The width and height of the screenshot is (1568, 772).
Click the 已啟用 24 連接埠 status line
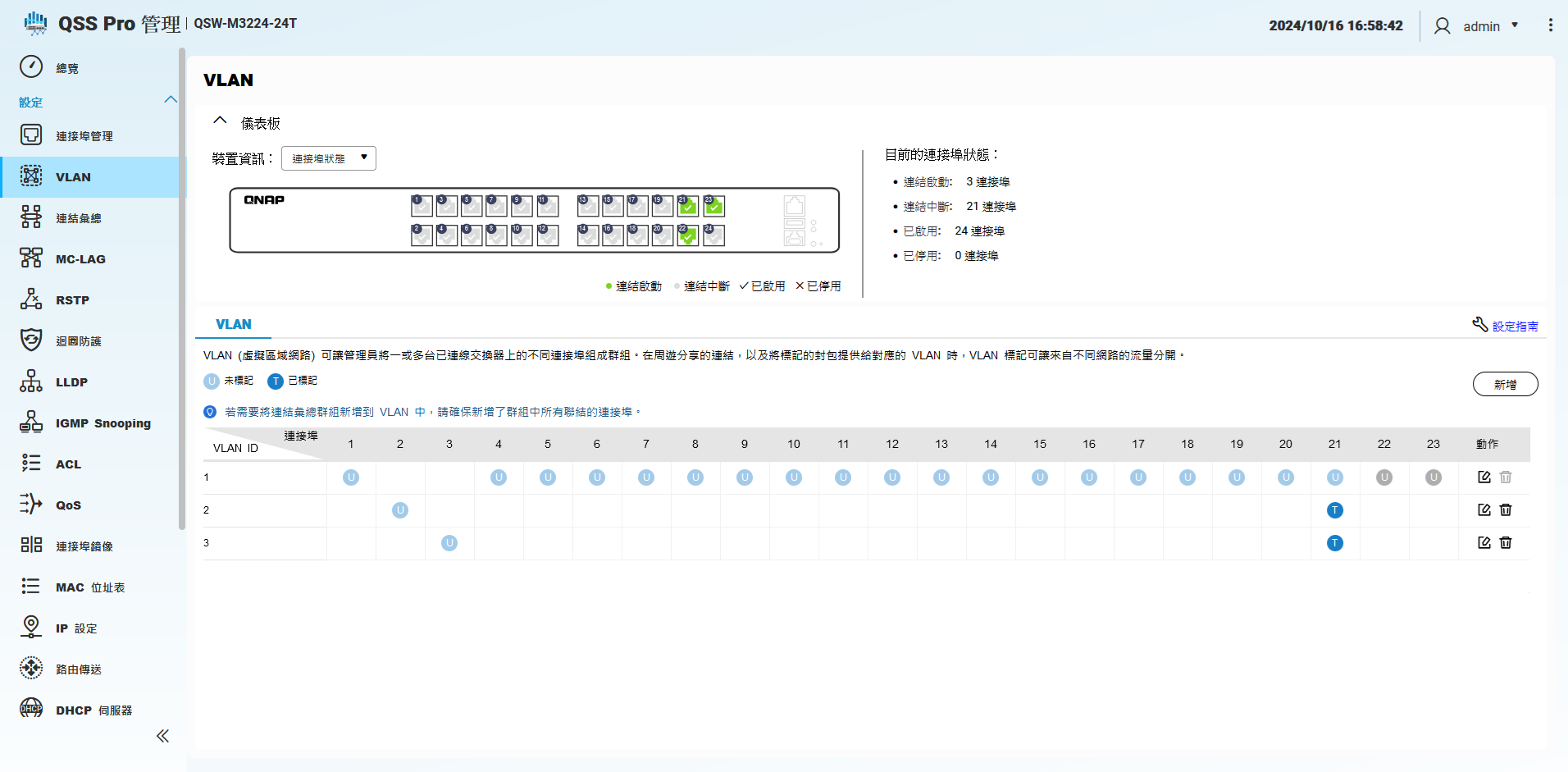954,231
